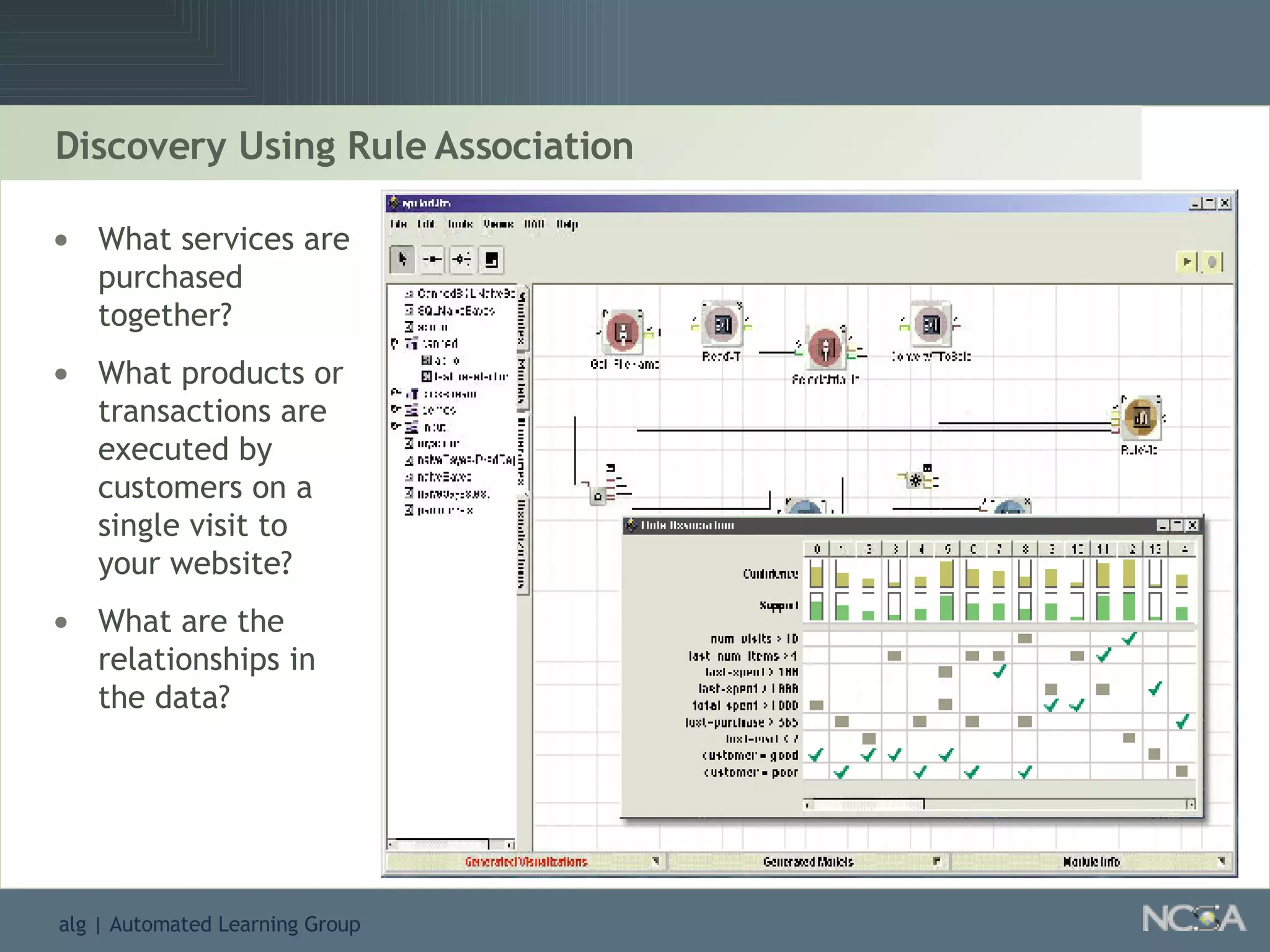
Task: Expand Generated Models panel arrow
Action: click(936, 861)
